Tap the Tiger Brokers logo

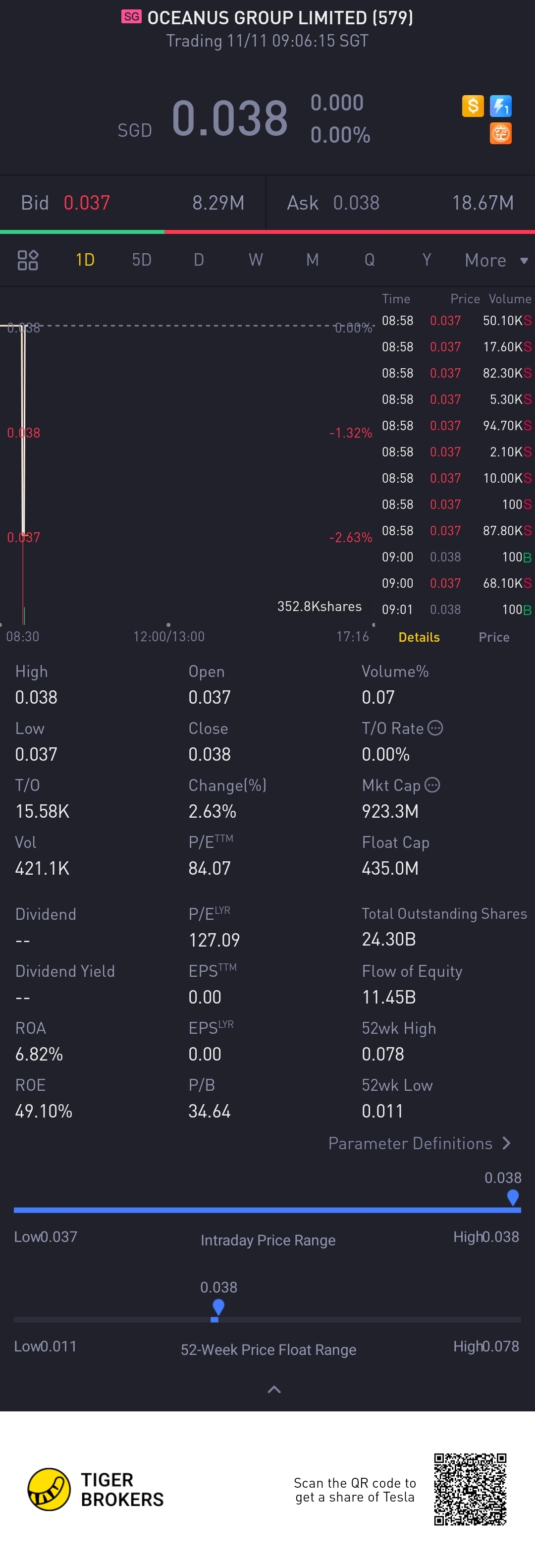(96, 1490)
